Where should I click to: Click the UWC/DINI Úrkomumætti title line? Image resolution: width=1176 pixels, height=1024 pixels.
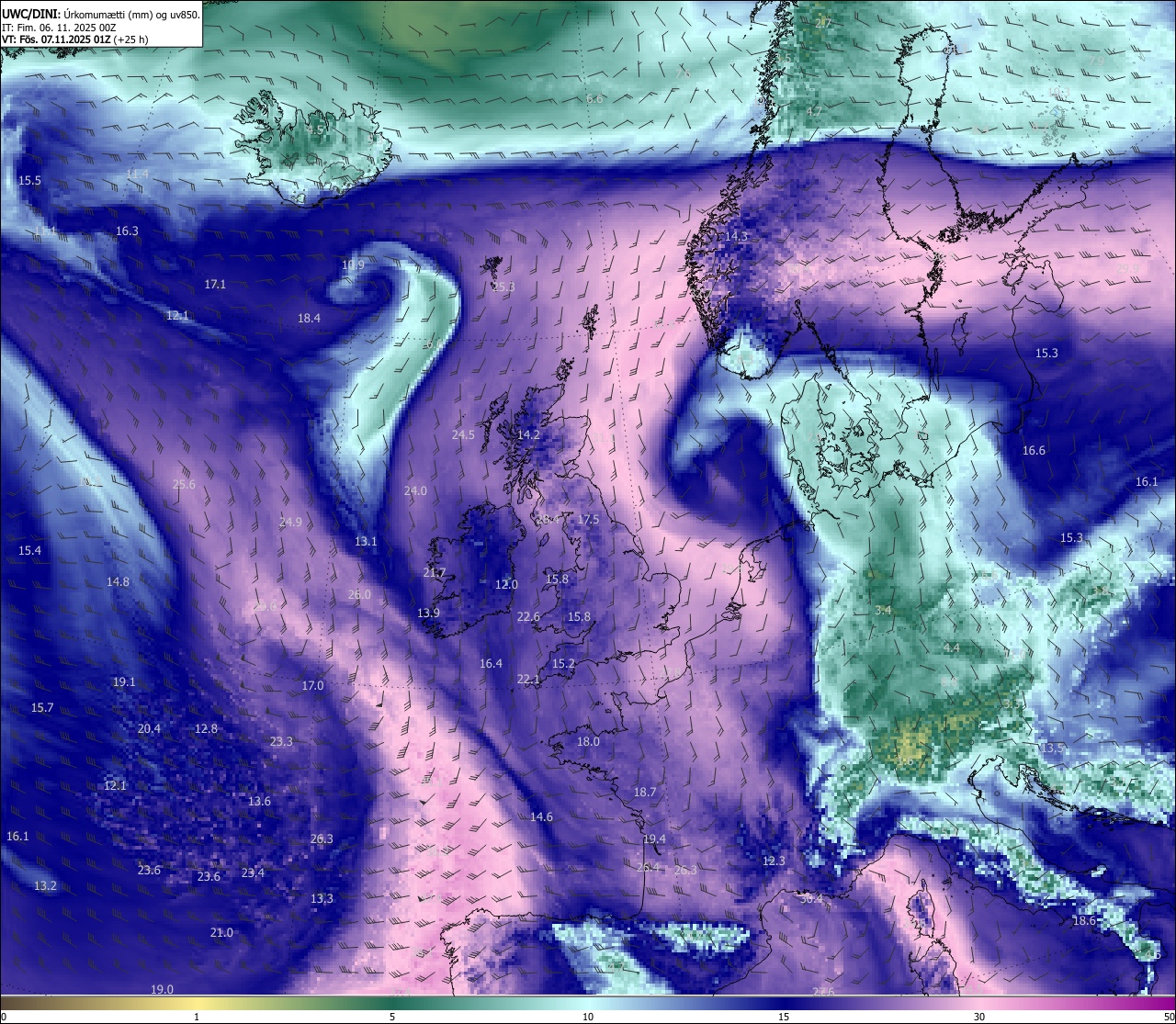101,14
